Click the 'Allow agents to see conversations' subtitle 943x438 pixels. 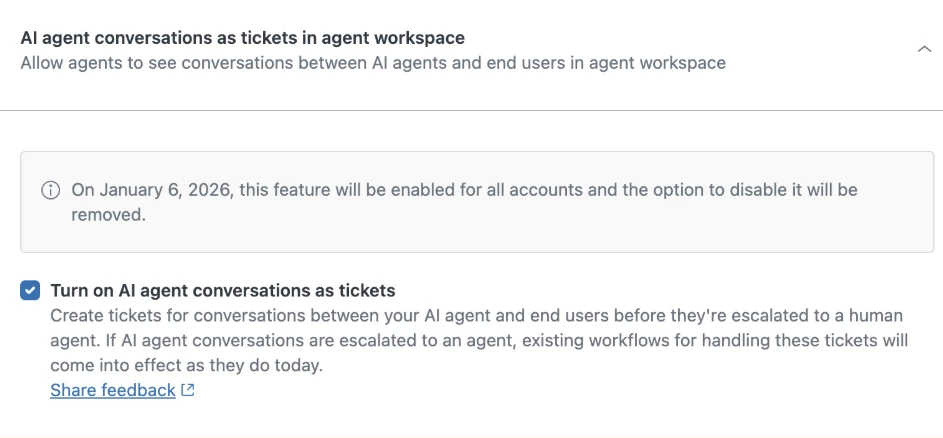tap(373, 63)
